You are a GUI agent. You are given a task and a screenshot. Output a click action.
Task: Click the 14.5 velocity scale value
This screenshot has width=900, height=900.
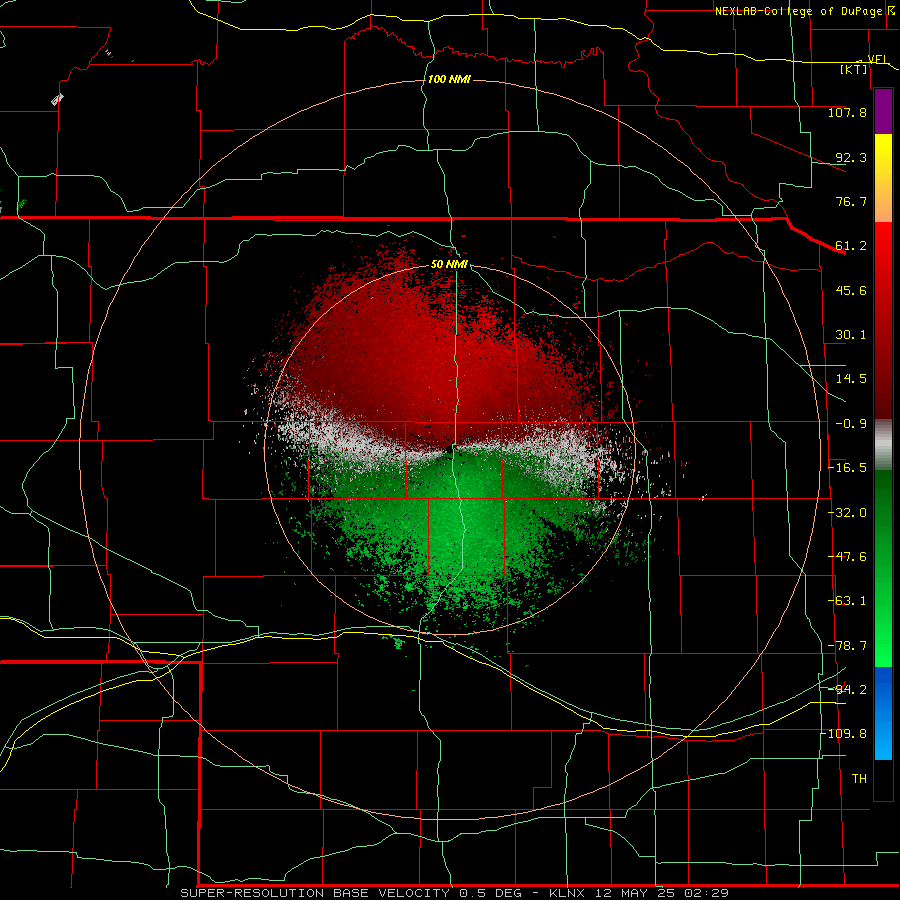[851, 379]
